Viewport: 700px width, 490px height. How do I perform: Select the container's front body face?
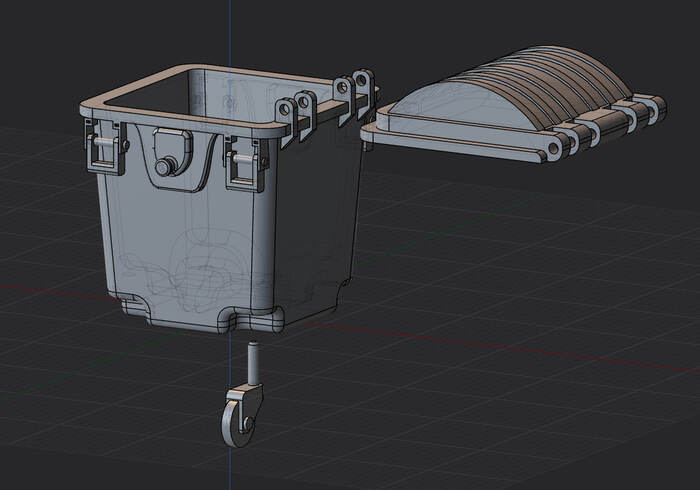pos(185,240)
